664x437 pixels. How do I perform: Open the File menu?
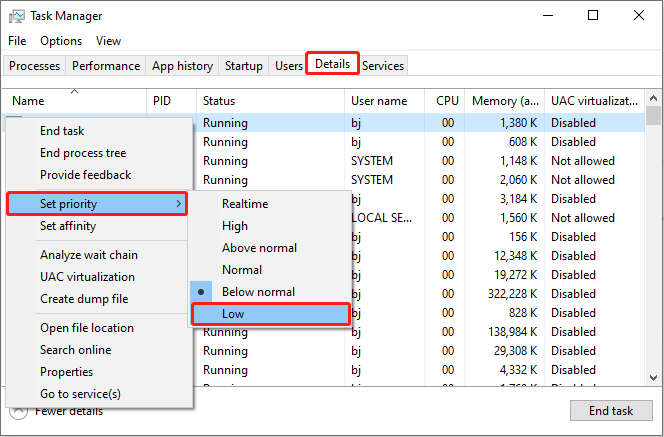(x=17, y=41)
